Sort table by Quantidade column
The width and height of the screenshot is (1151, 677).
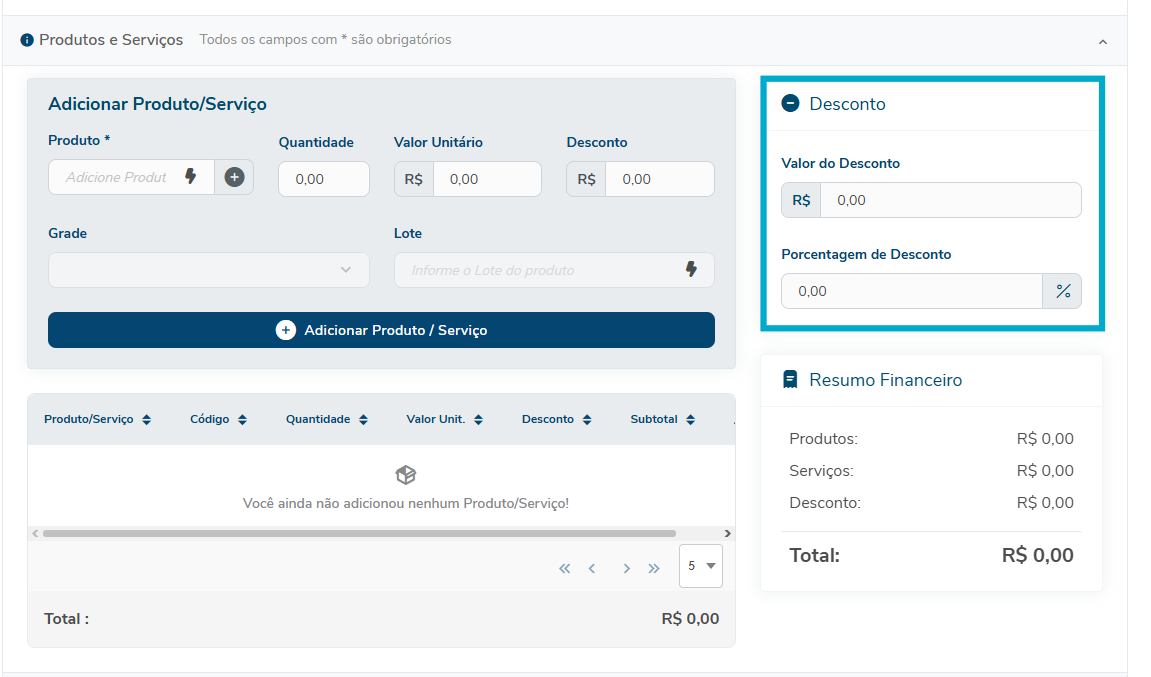(x=363, y=420)
